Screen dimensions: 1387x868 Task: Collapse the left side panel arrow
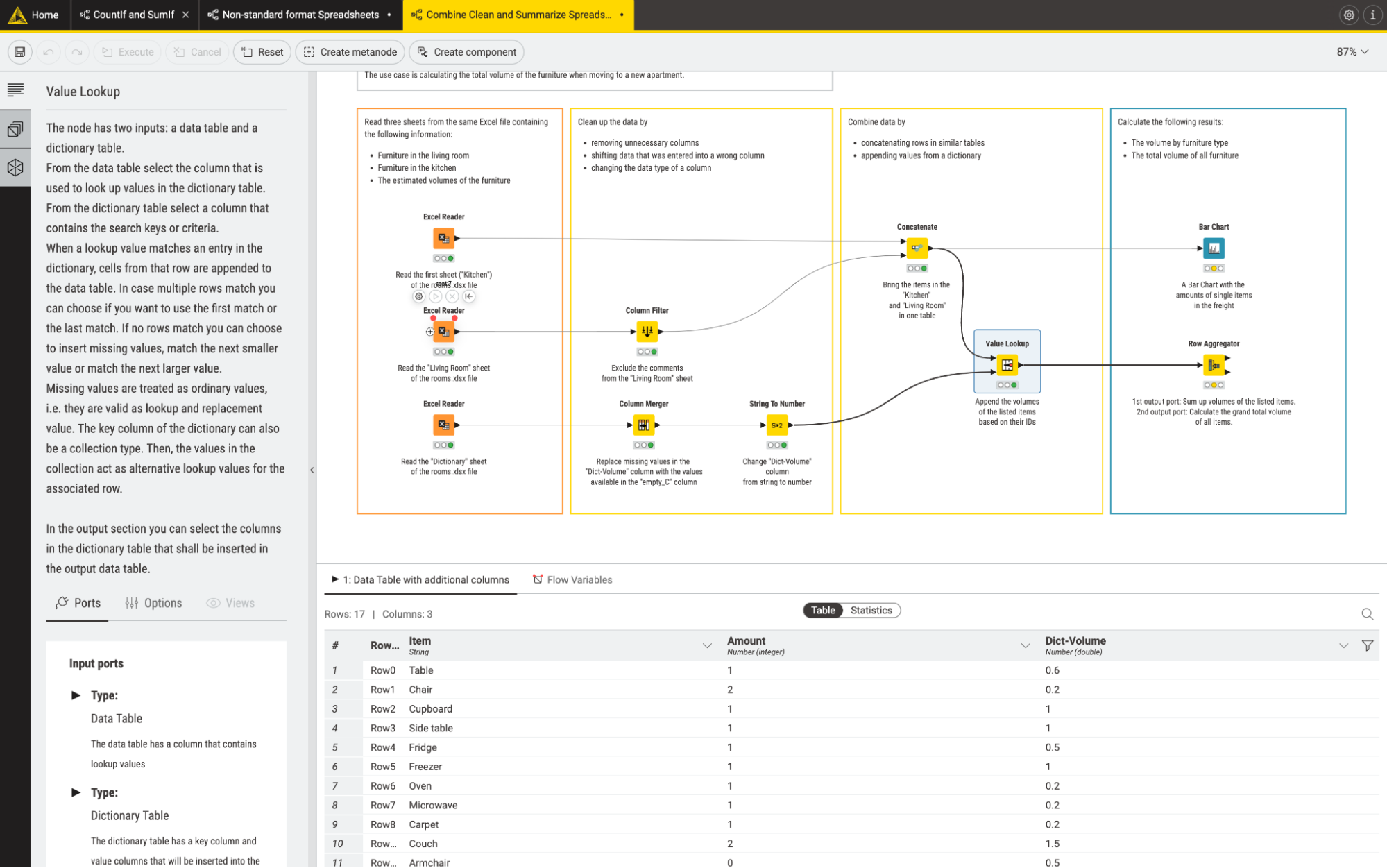pos(312,470)
